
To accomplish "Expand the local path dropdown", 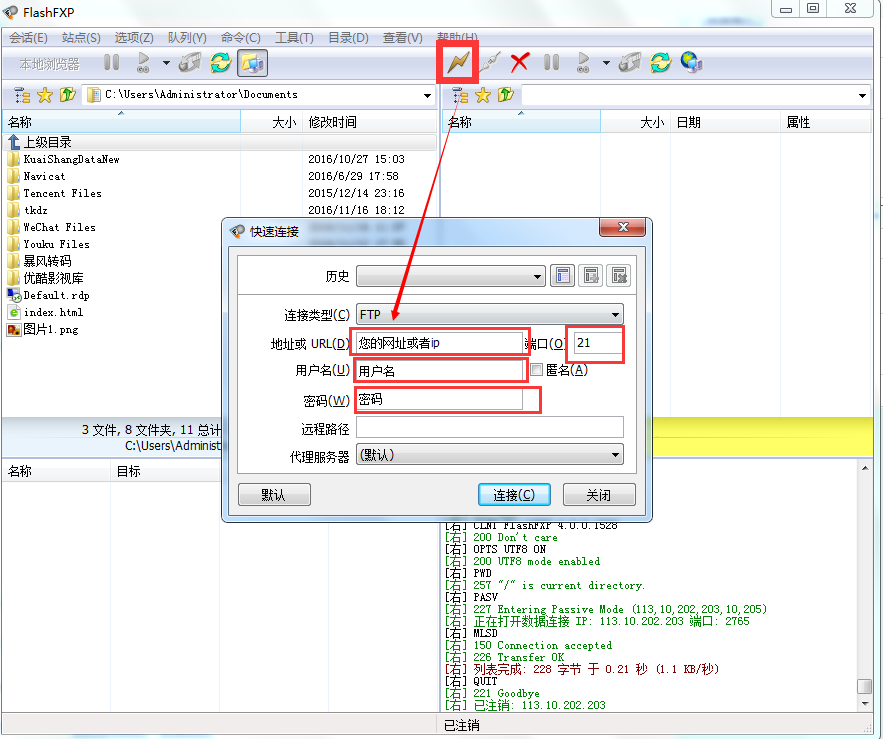I will 427,95.
